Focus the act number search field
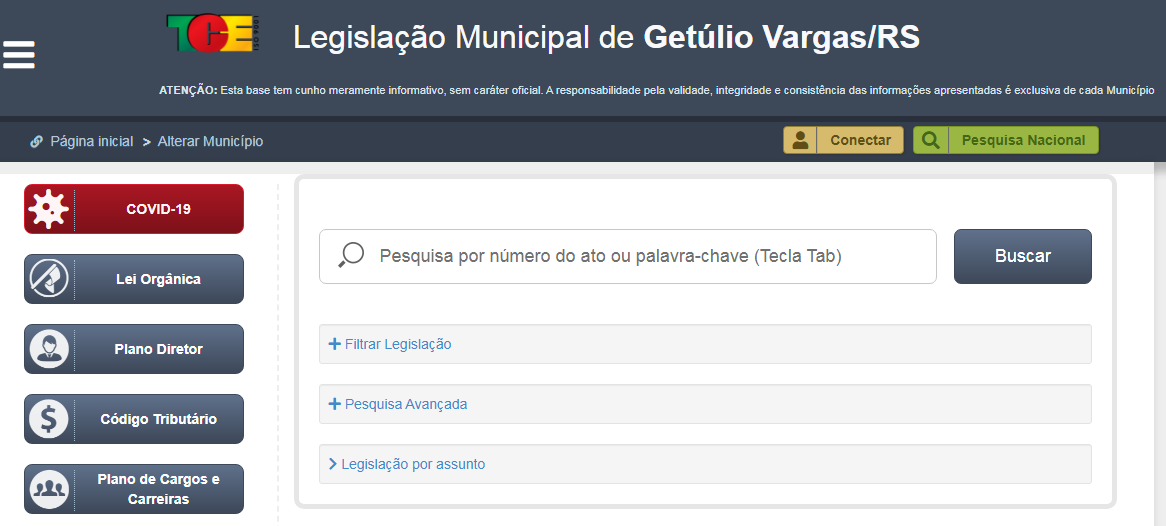This screenshot has height=526, width=1166. (640, 256)
